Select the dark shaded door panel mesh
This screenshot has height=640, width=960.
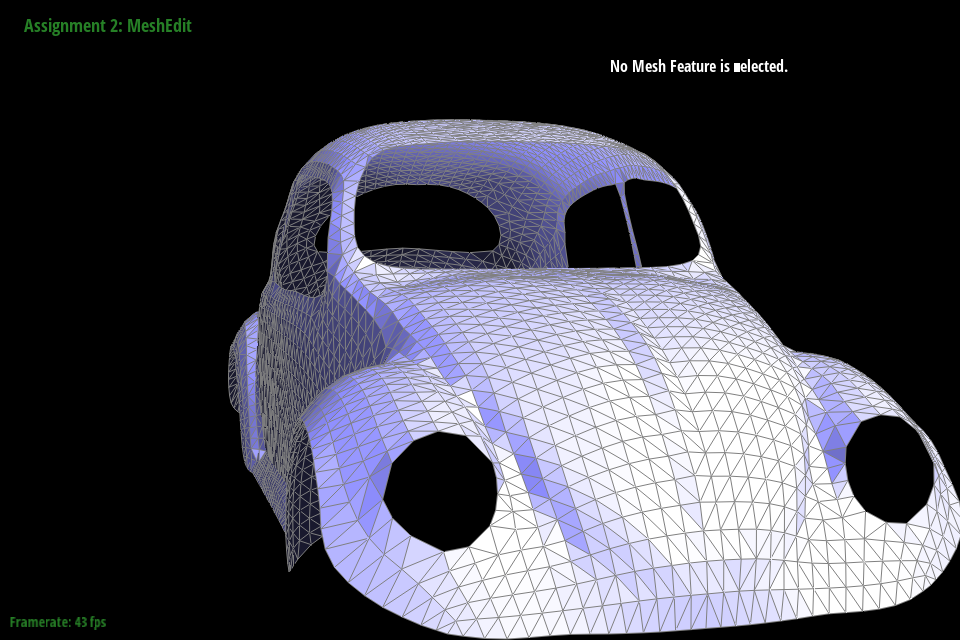(290, 400)
